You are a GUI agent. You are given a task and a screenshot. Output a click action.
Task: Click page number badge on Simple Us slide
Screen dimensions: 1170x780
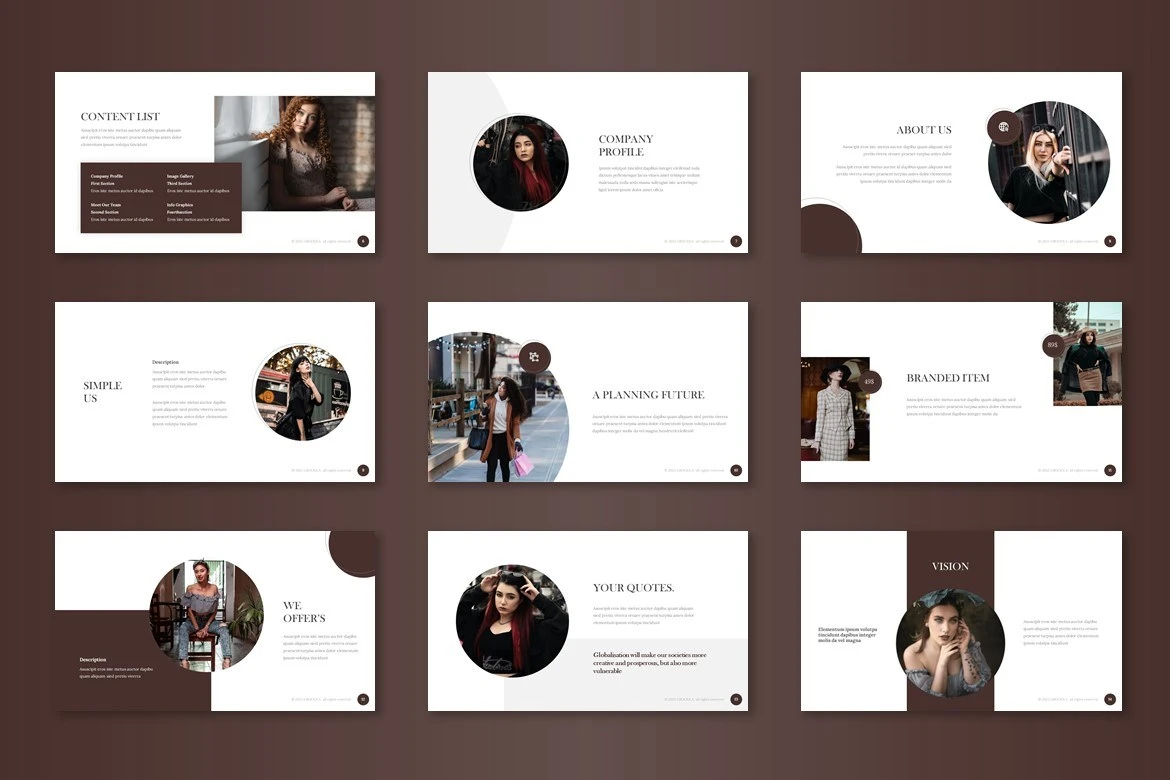click(x=363, y=470)
